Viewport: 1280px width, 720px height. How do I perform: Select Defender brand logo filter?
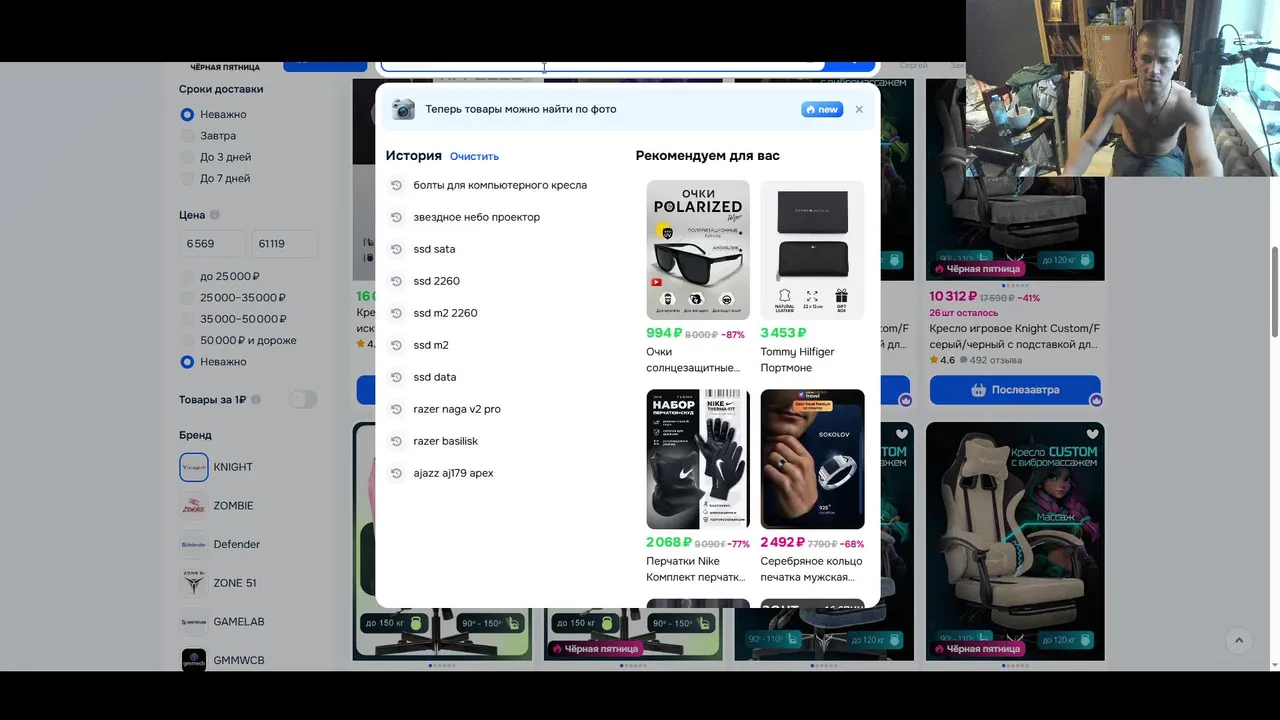tap(194, 544)
